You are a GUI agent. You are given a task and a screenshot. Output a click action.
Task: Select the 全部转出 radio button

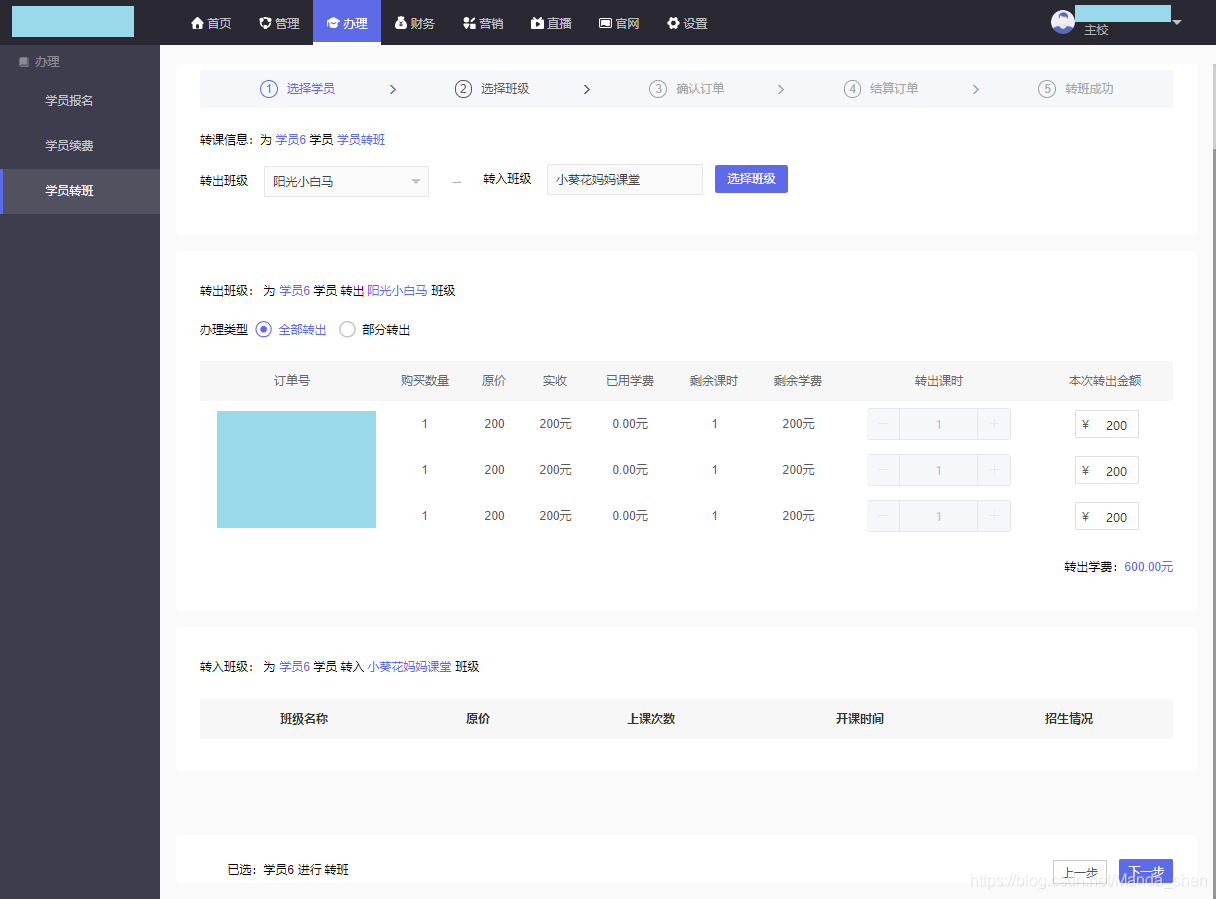262,329
